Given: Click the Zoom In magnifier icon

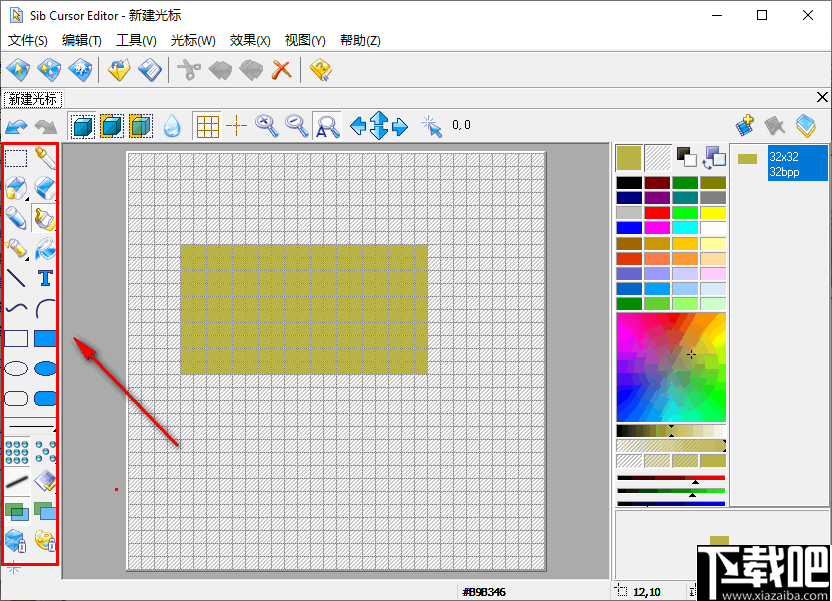Looking at the screenshot, I should (x=265, y=125).
